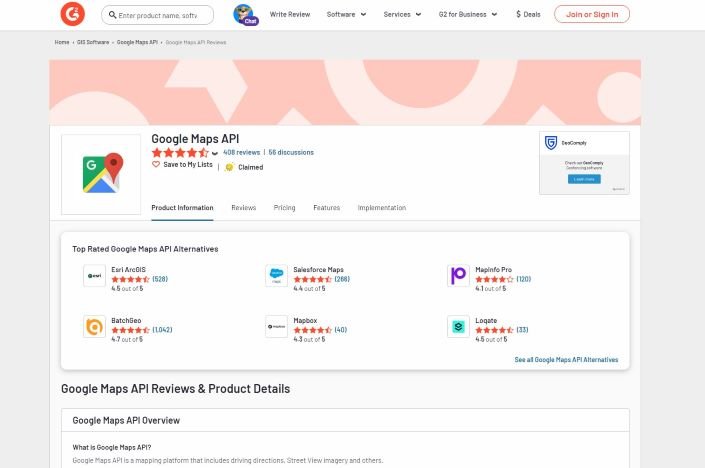Open Loqate product name link
The height and width of the screenshot is (468, 705).
click(x=486, y=321)
